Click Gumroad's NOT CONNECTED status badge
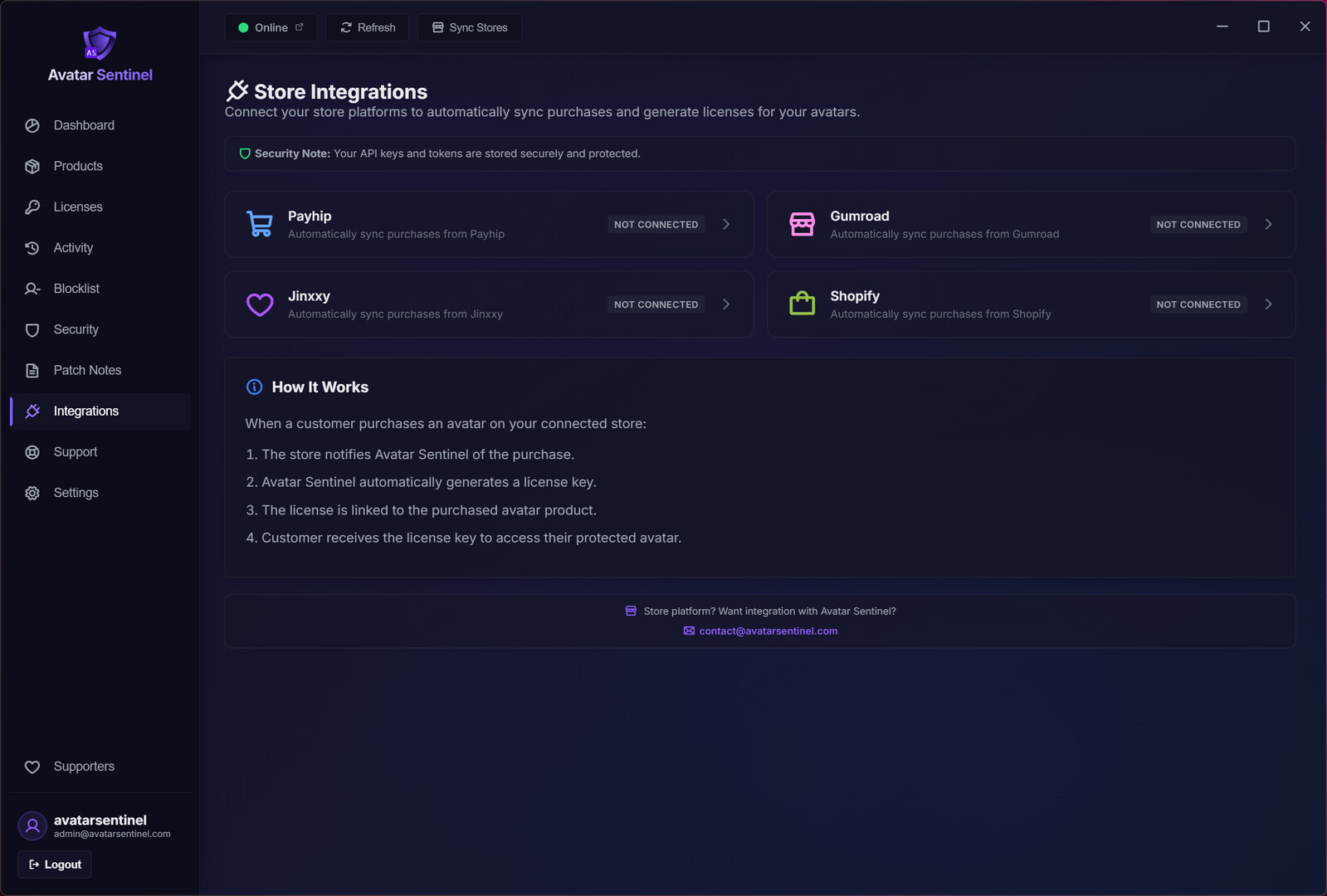 [x=1198, y=225]
